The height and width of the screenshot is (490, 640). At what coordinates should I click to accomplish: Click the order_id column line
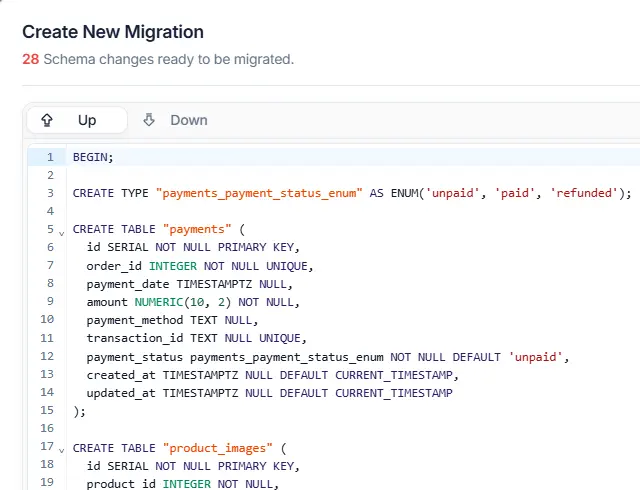click(200, 266)
